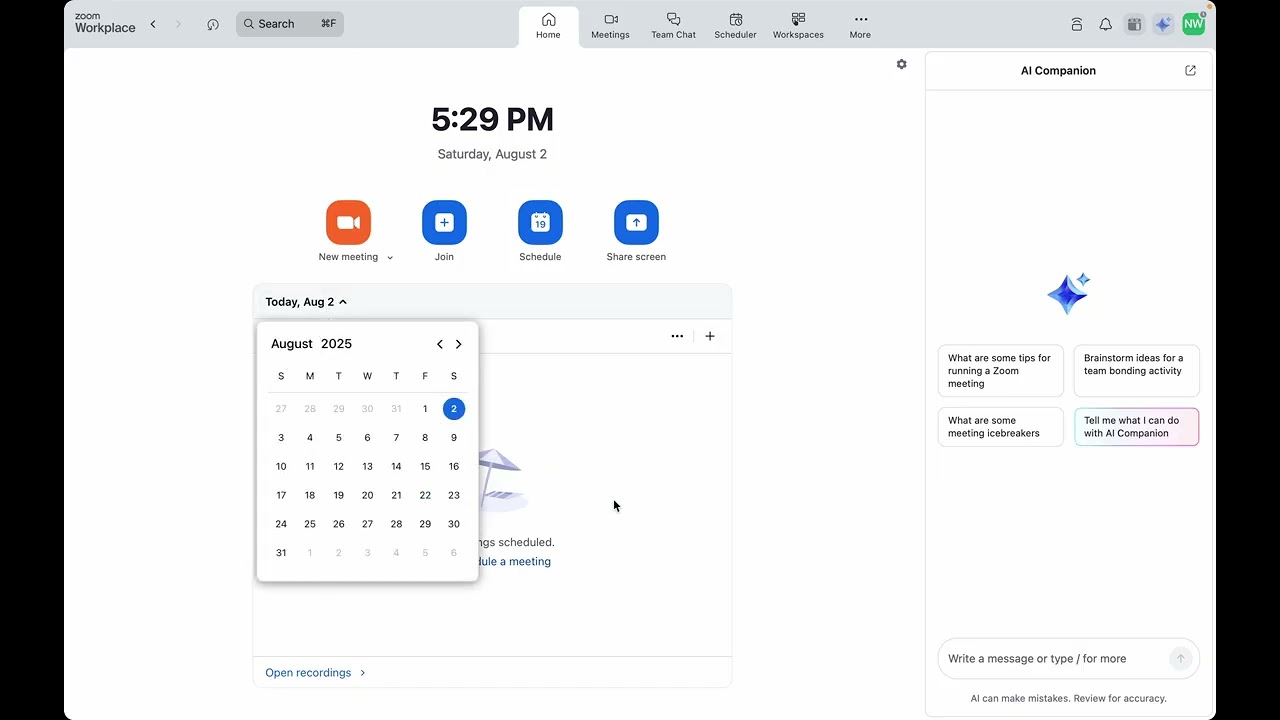Open the More tab menu
The height and width of the screenshot is (720, 1280).
pyautogui.click(x=860, y=26)
